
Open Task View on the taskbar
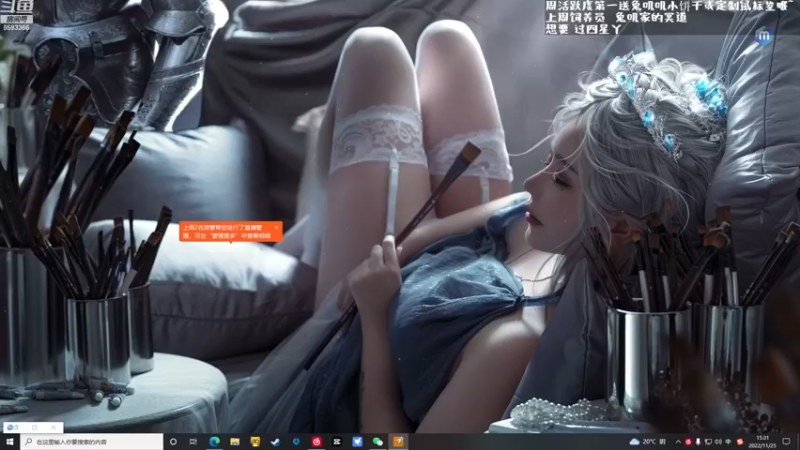[x=193, y=441]
